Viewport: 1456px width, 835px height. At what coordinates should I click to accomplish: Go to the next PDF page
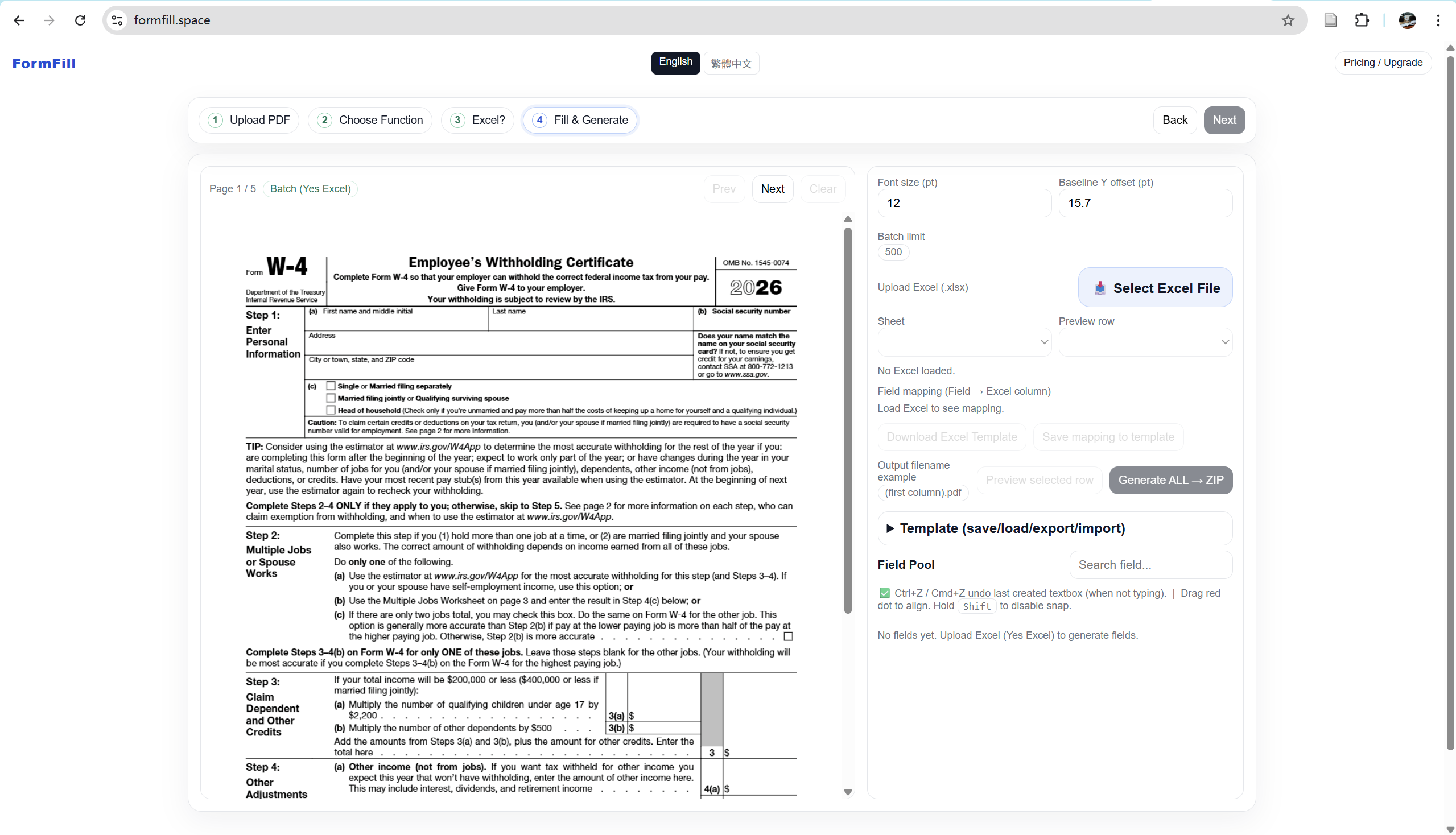click(x=772, y=189)
